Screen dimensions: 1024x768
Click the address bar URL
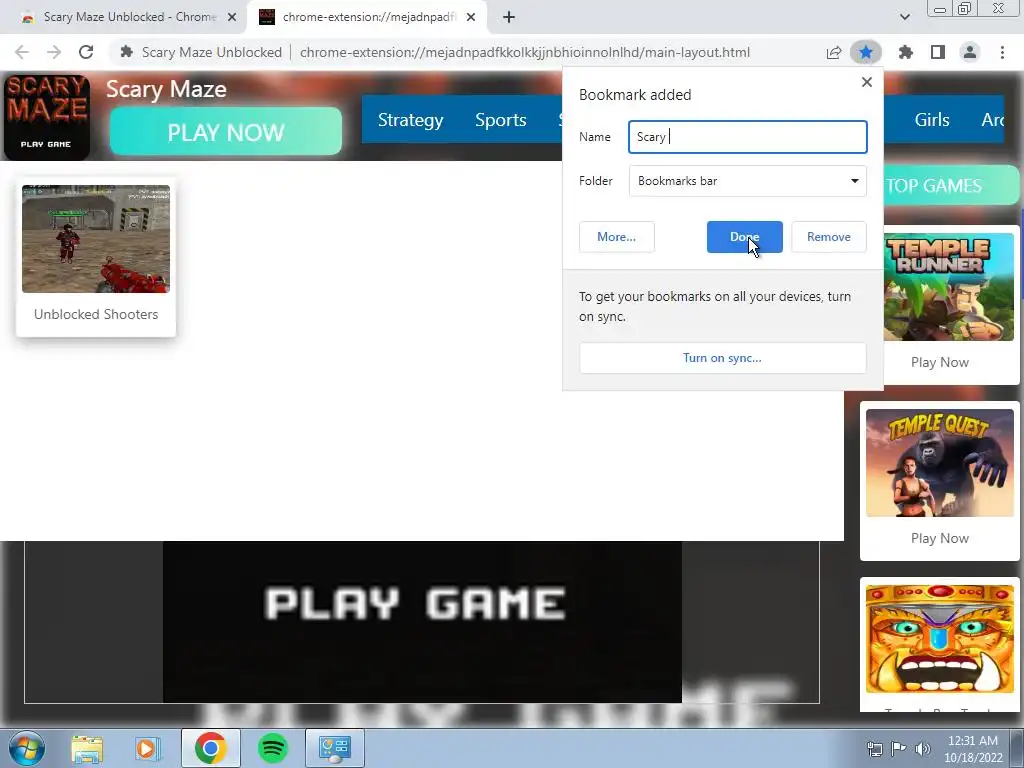coord(524,52)
